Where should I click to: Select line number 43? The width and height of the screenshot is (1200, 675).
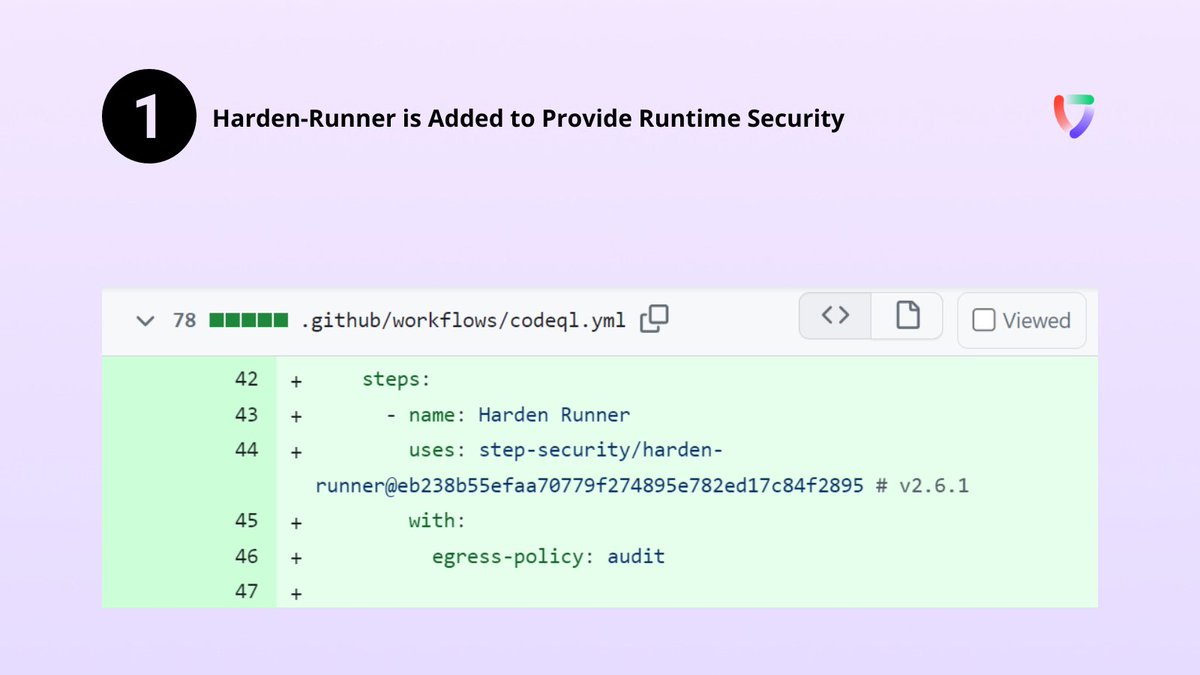pos(246,414)
